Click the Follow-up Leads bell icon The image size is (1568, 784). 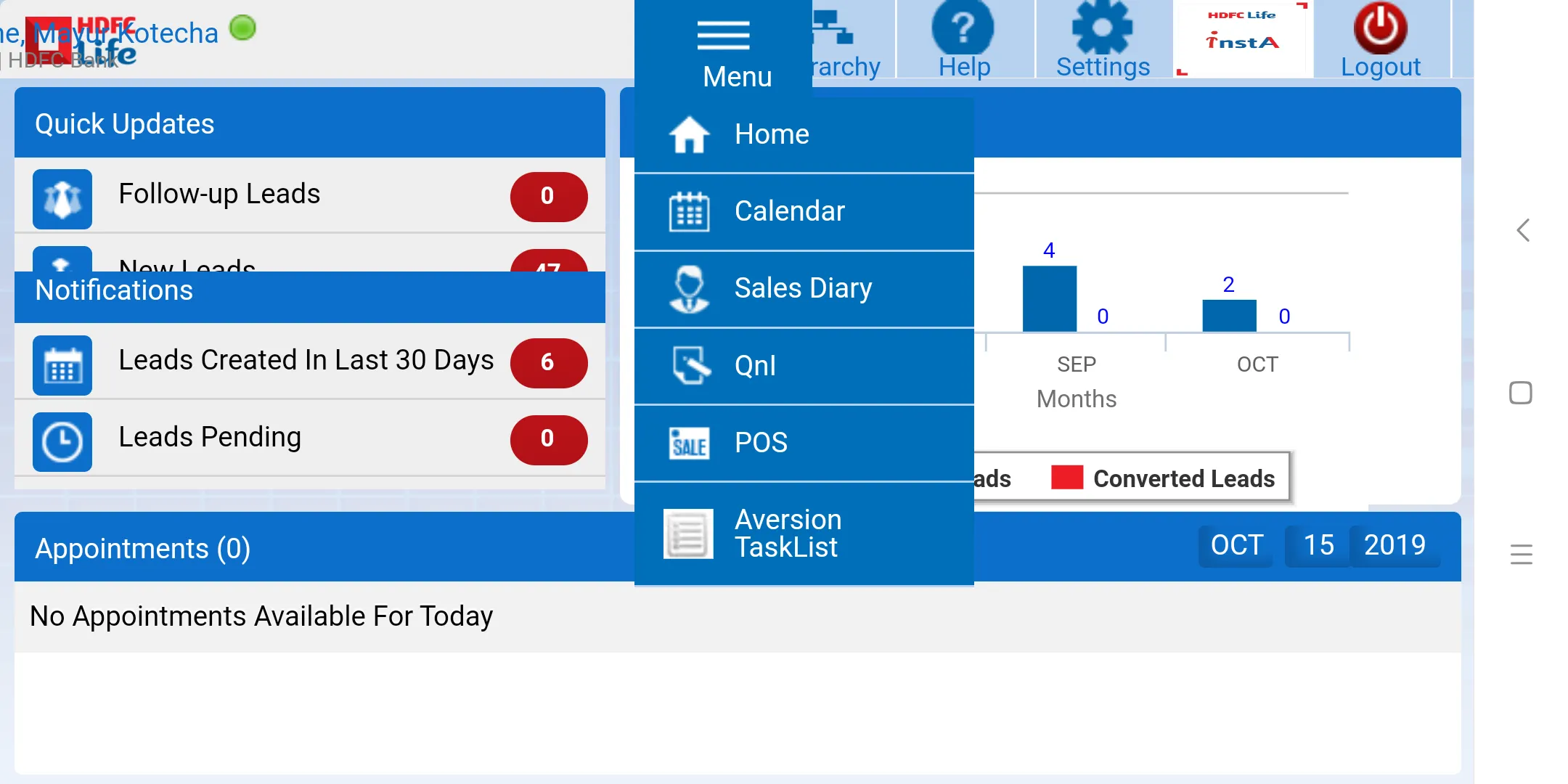click(62, 197)
